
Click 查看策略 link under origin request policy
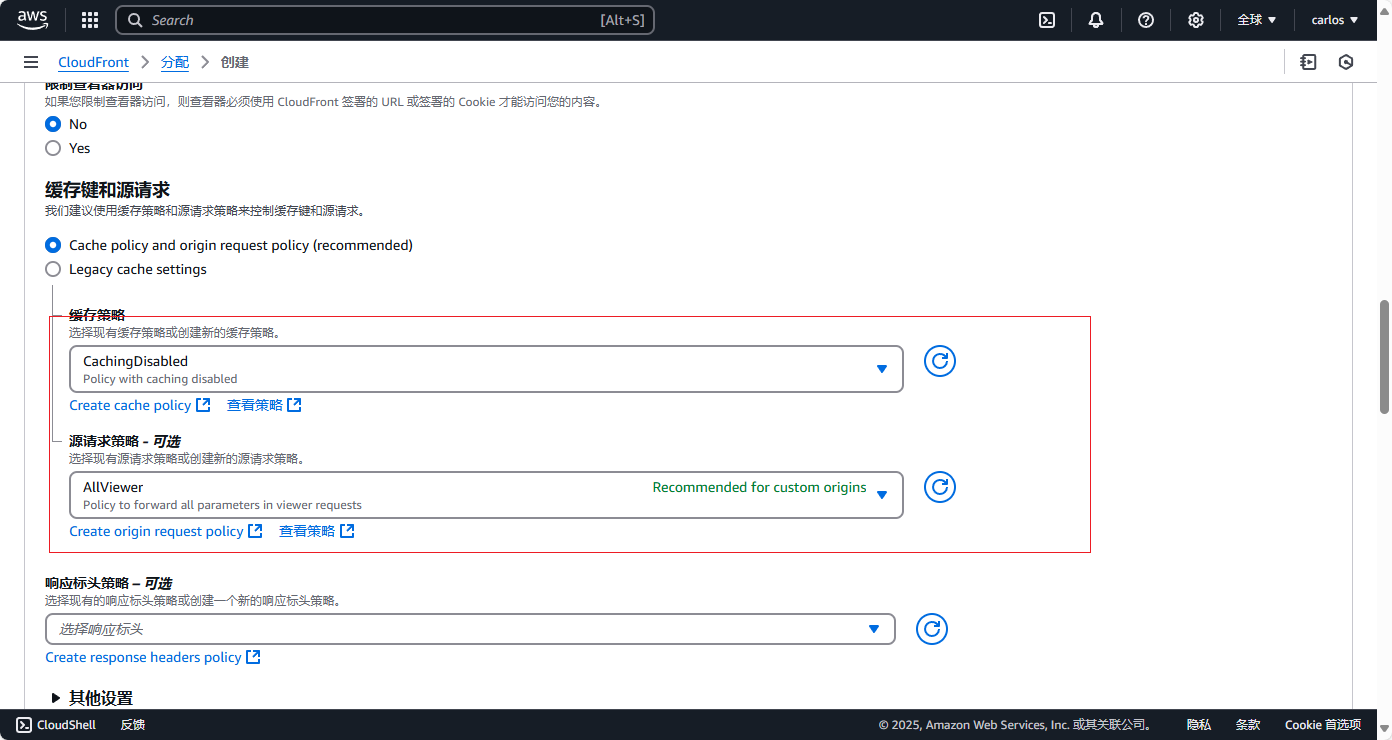click(x=317, y=531)
